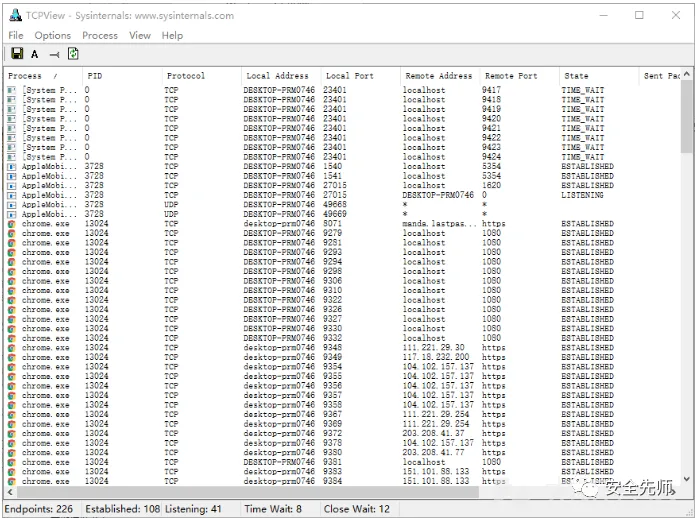695x518 pixels.
Task: Select remote address 203.208.41.77 cell
Action: [x=433, y=452]
